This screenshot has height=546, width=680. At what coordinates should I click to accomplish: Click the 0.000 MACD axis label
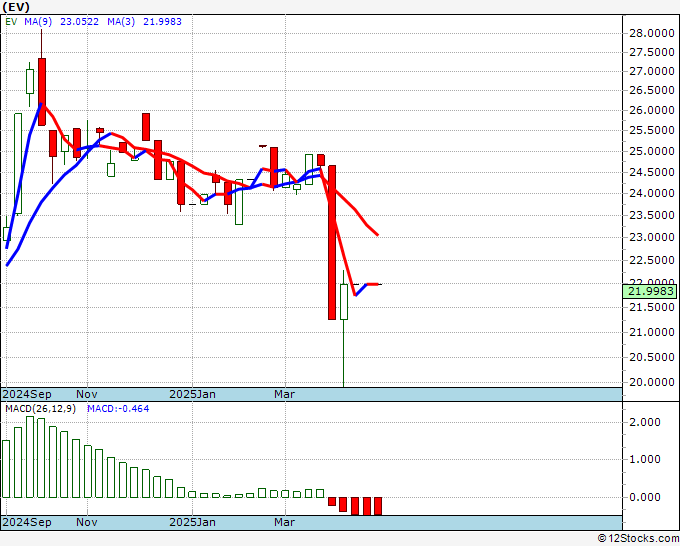[x=645, y=497]
